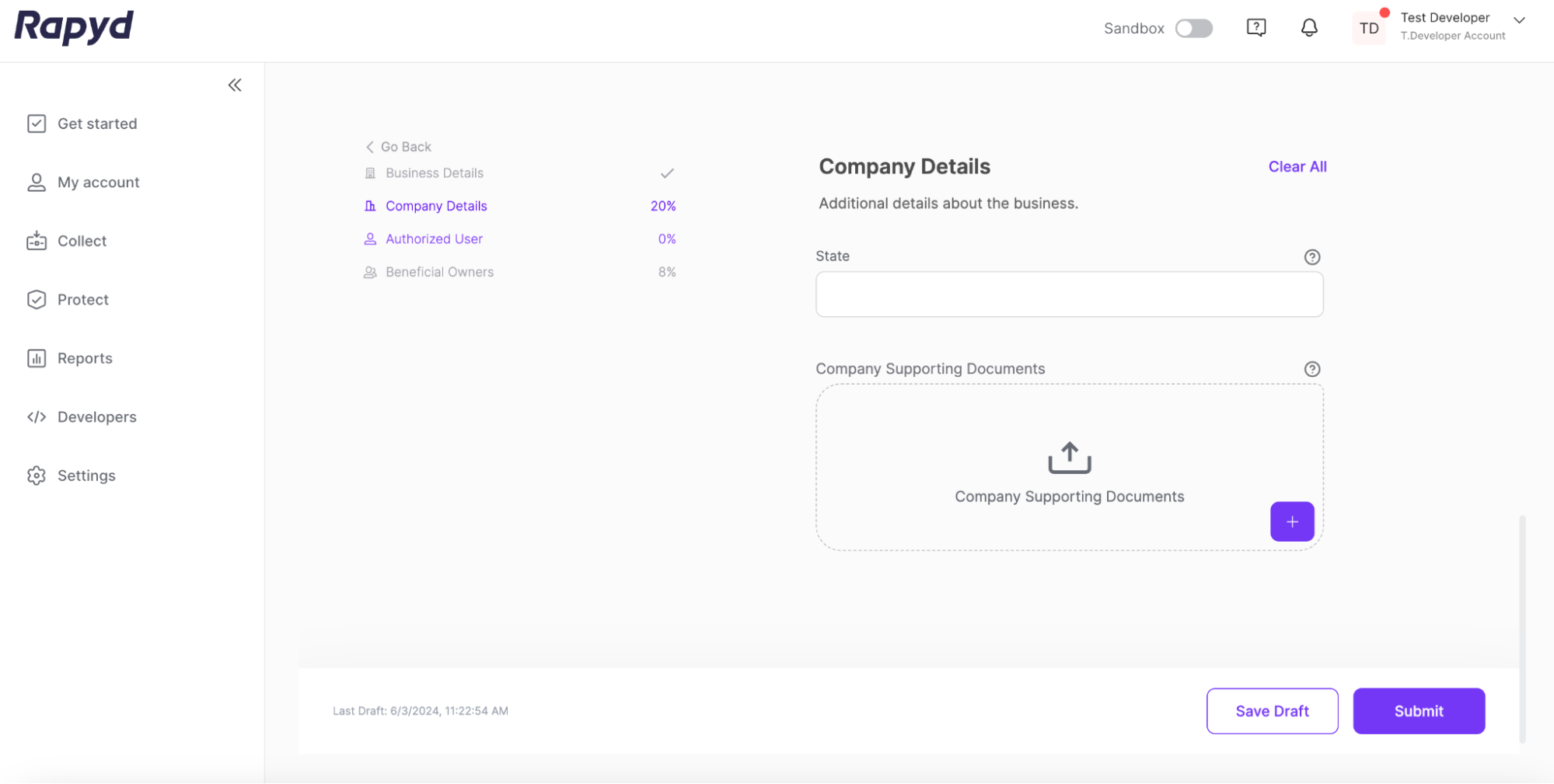Click the Settings gear icon
Viewport: 1554px width, 784px height.
[37, 476]
